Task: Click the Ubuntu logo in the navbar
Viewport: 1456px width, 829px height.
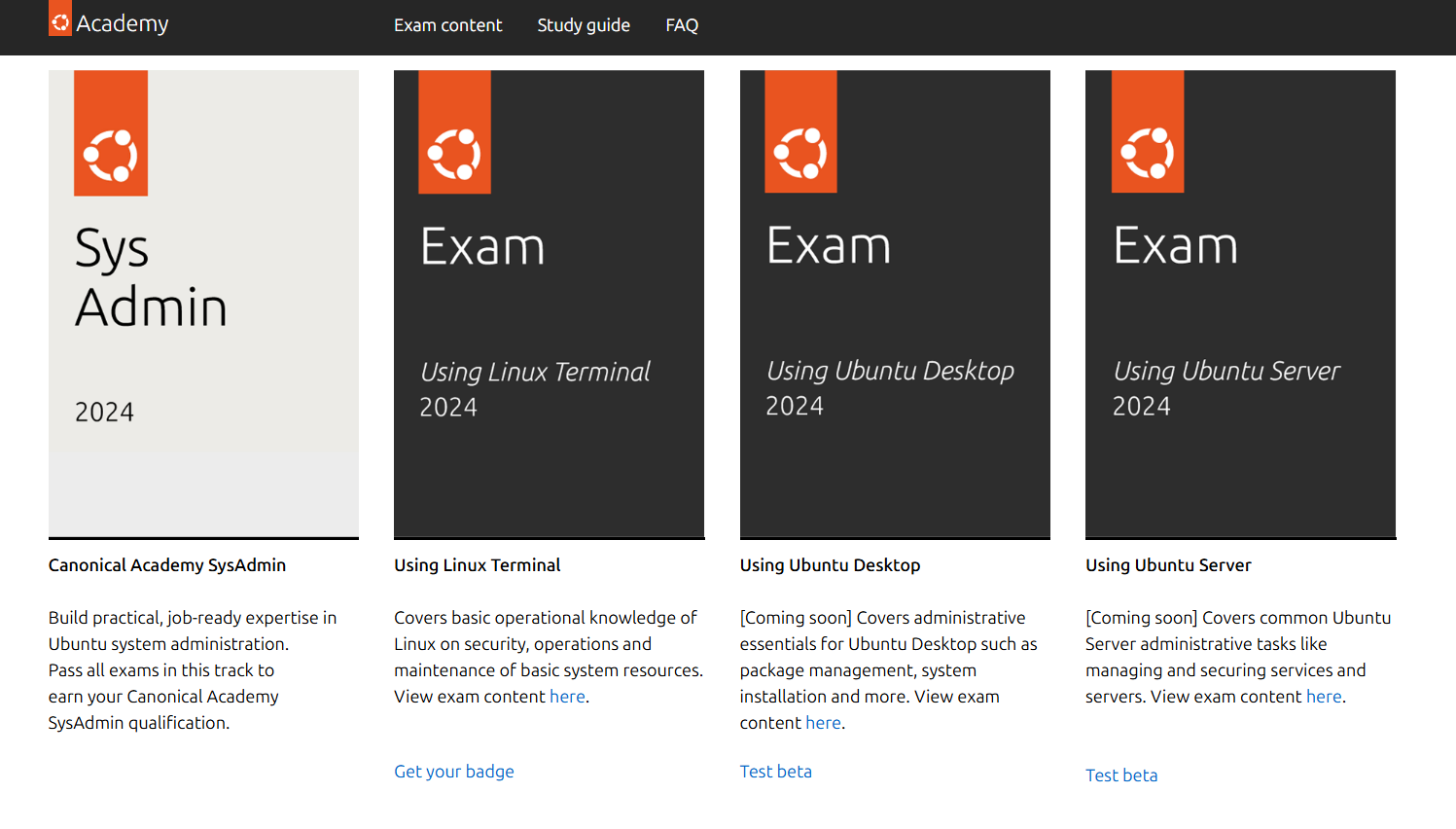Action: pyautogui.click(x=60, y=20)
